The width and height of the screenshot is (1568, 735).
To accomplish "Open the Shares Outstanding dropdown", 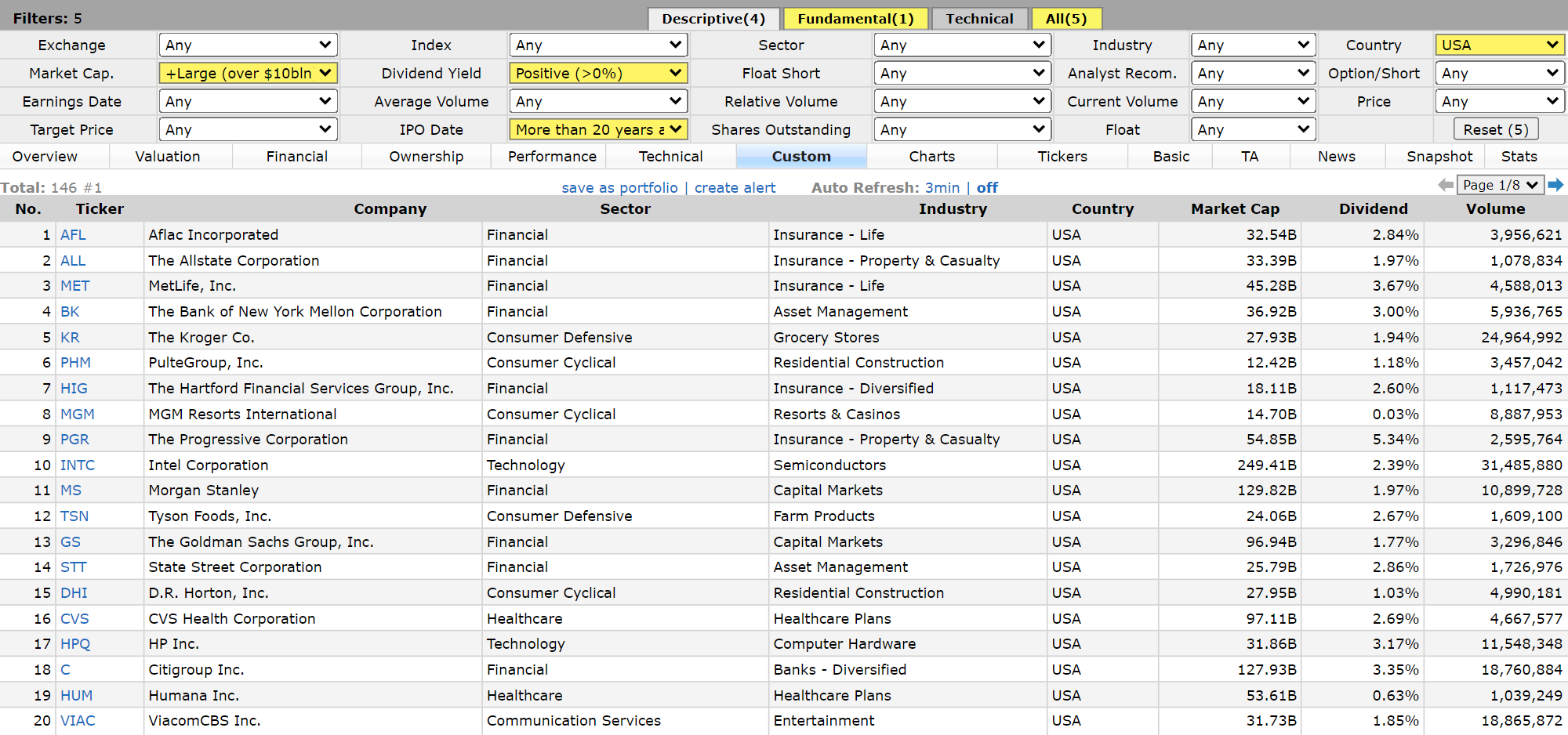I will [963, 129].
